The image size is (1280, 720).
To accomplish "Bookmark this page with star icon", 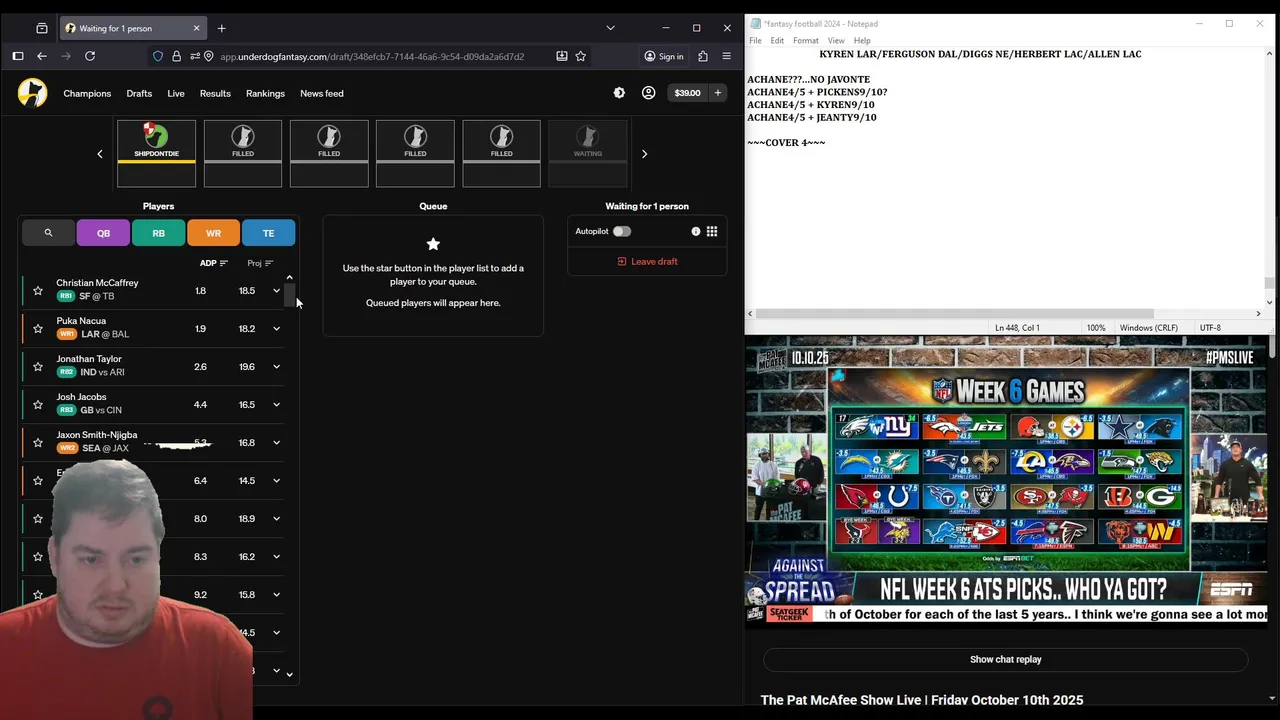I will click(581, 56).
